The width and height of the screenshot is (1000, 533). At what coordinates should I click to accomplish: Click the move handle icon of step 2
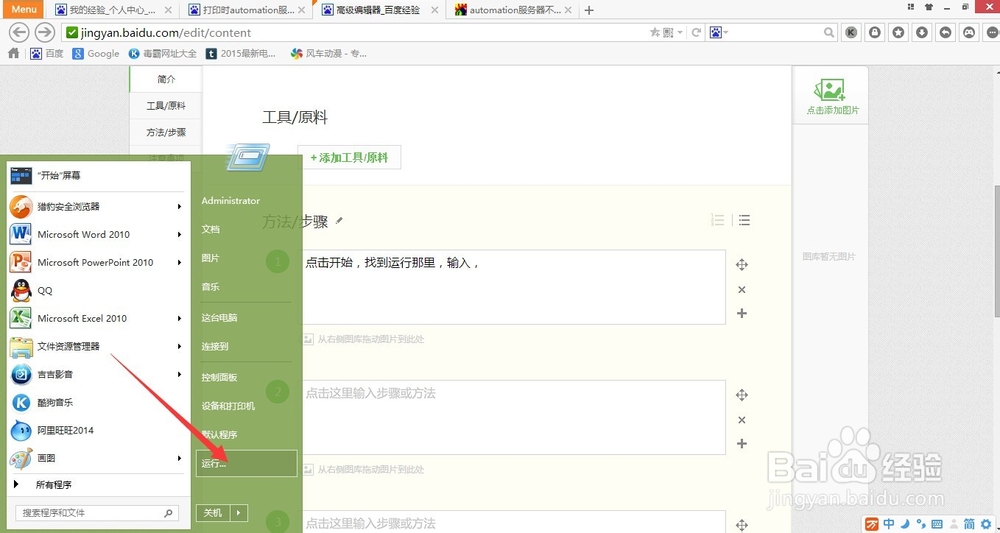point(742,395)
